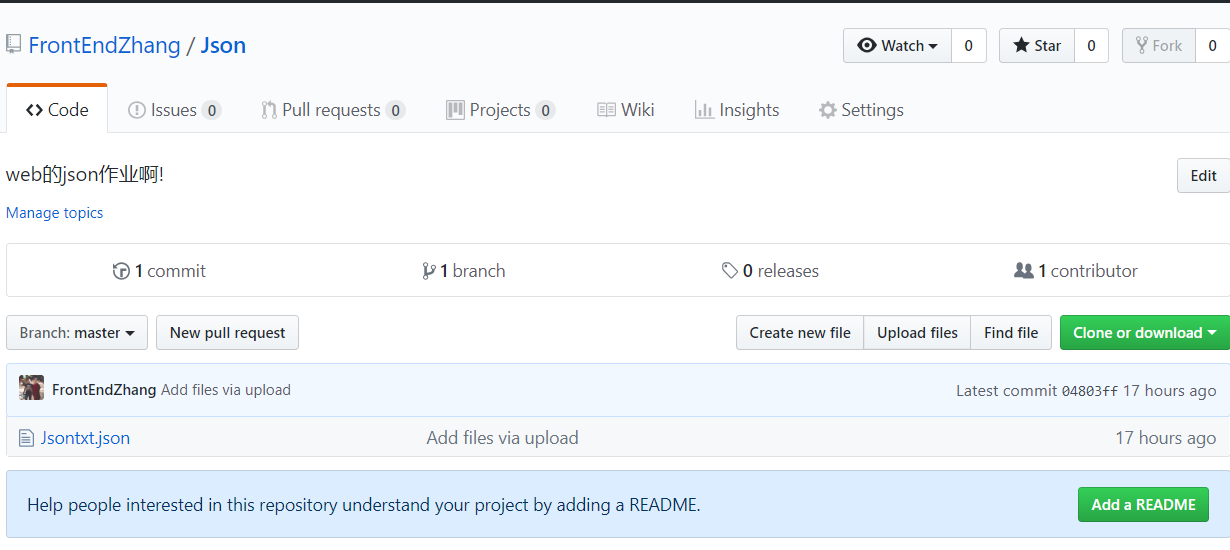Click the branch icon beside 1 branch
This screenshot has height=550, width=1230.
pos(429,271)
